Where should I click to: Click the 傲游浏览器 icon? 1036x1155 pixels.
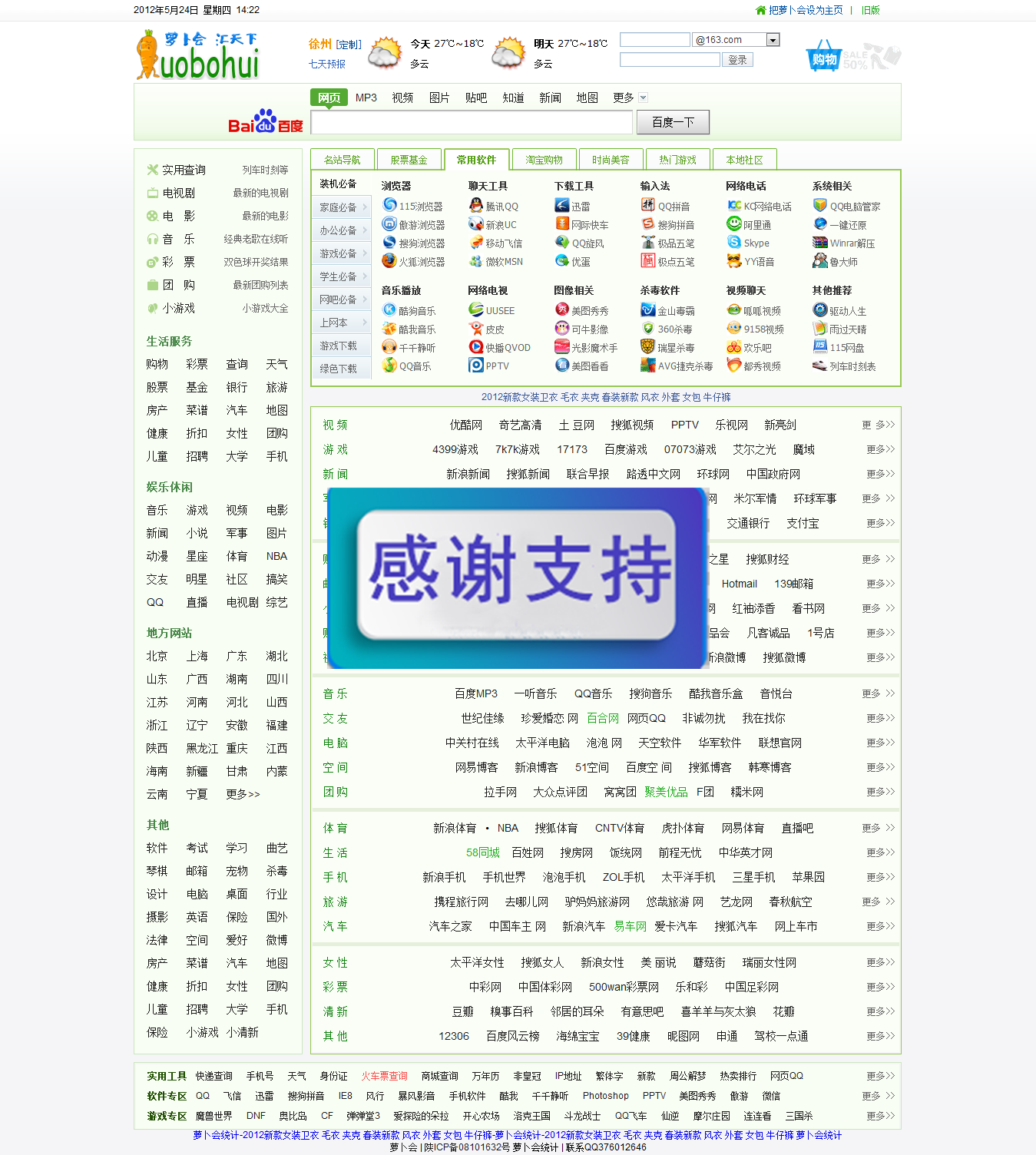(389, 223)
